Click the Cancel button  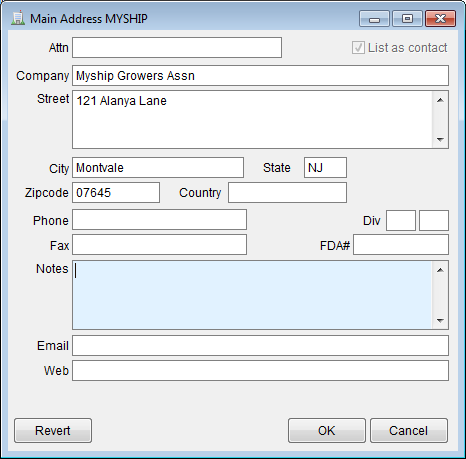[x=409, y=431]
